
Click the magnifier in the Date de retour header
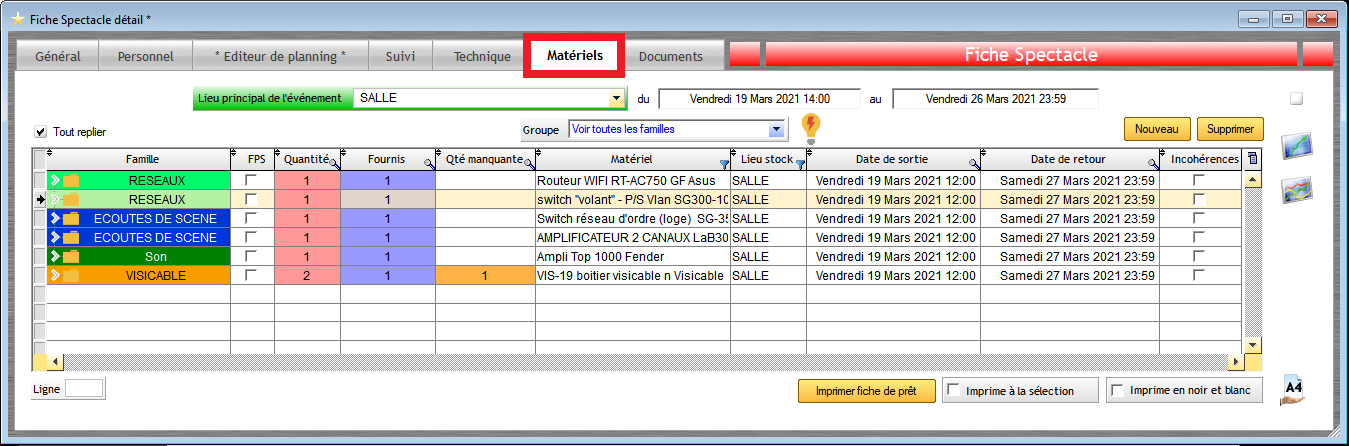pos(1153,163)
